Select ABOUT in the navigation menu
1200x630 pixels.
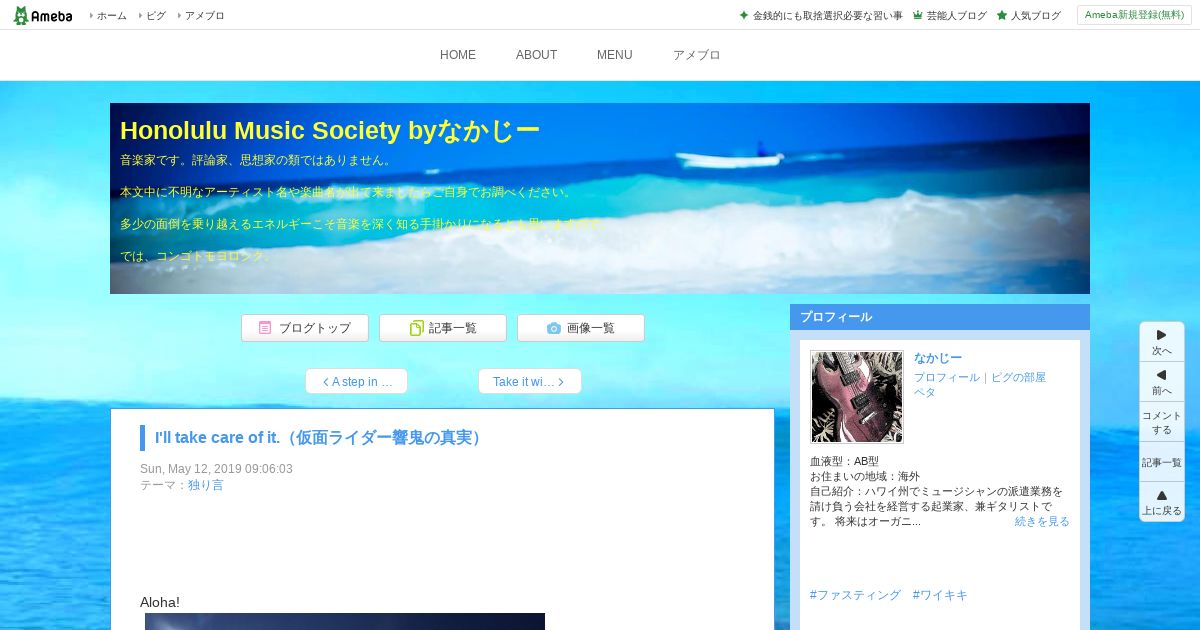(x=536, y=55)
